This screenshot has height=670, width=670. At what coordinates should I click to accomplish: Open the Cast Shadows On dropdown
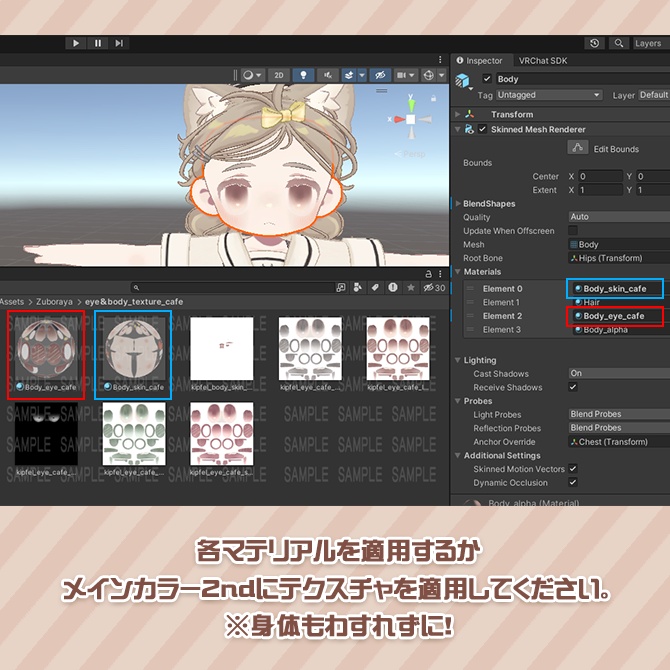[619, 373]
